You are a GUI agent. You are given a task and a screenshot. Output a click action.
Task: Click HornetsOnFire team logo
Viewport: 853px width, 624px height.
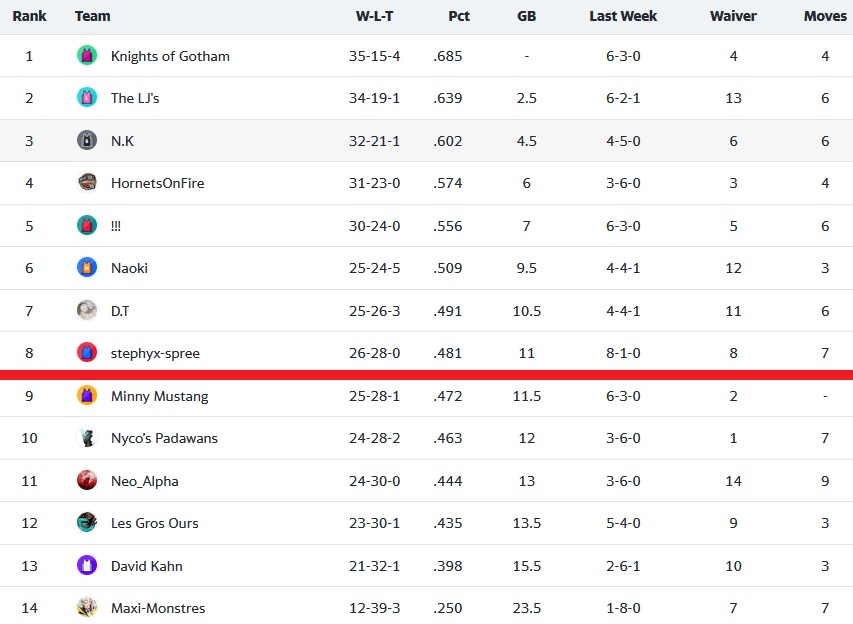87,183
